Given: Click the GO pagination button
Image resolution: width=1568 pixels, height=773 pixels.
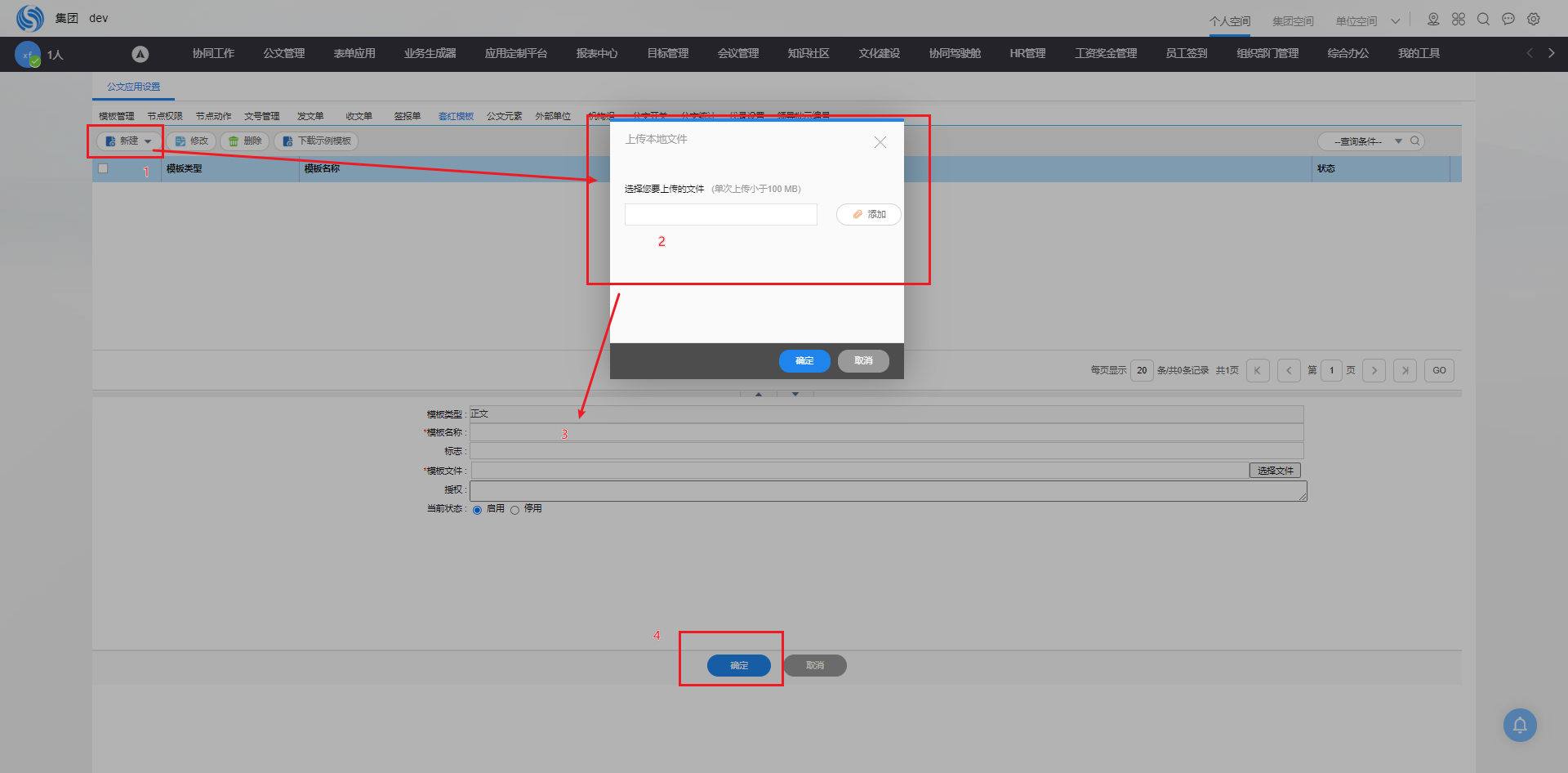Looking at the screenshot, I should [x=1439, y=370].
